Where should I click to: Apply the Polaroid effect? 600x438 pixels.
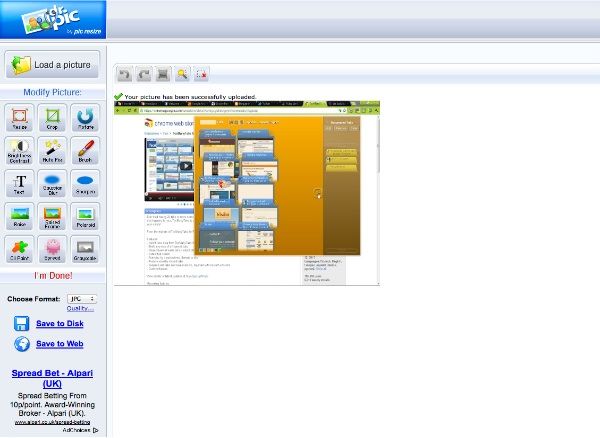(x=84, y=216)
